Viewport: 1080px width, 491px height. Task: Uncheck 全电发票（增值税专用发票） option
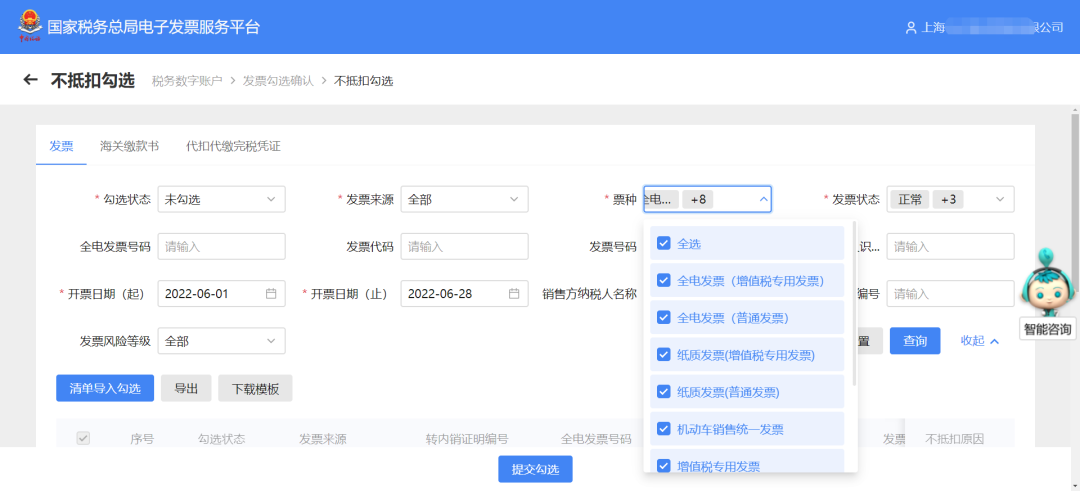(663, 281)
